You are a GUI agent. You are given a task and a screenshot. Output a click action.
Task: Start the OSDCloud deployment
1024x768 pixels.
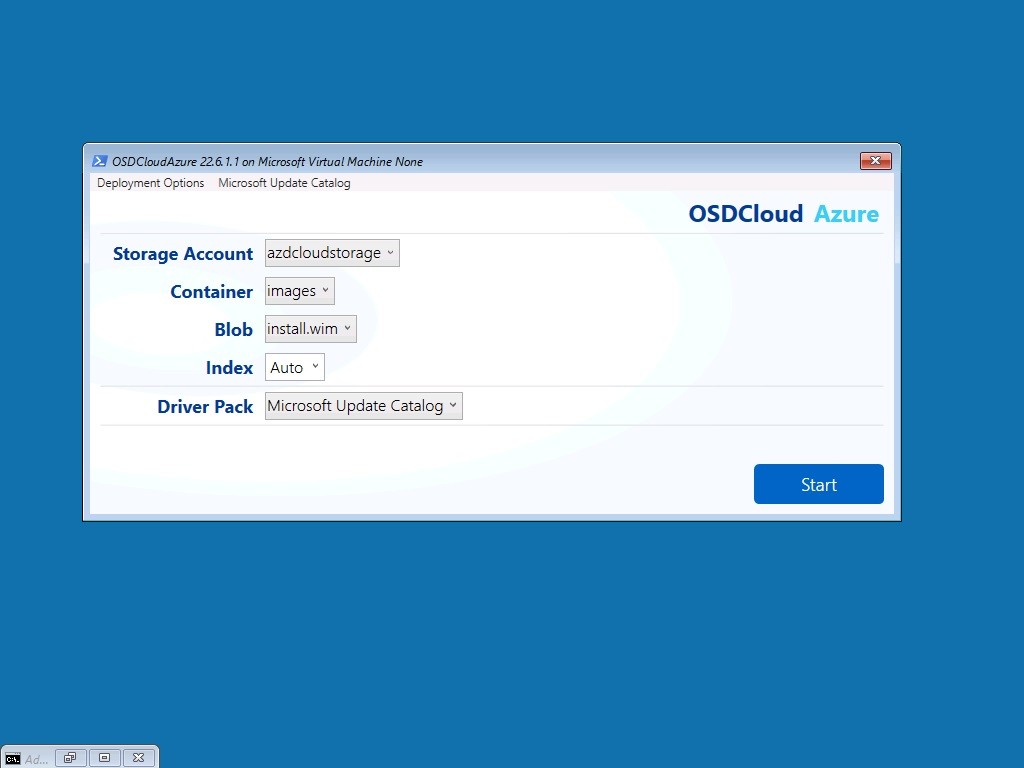(818, 484)
